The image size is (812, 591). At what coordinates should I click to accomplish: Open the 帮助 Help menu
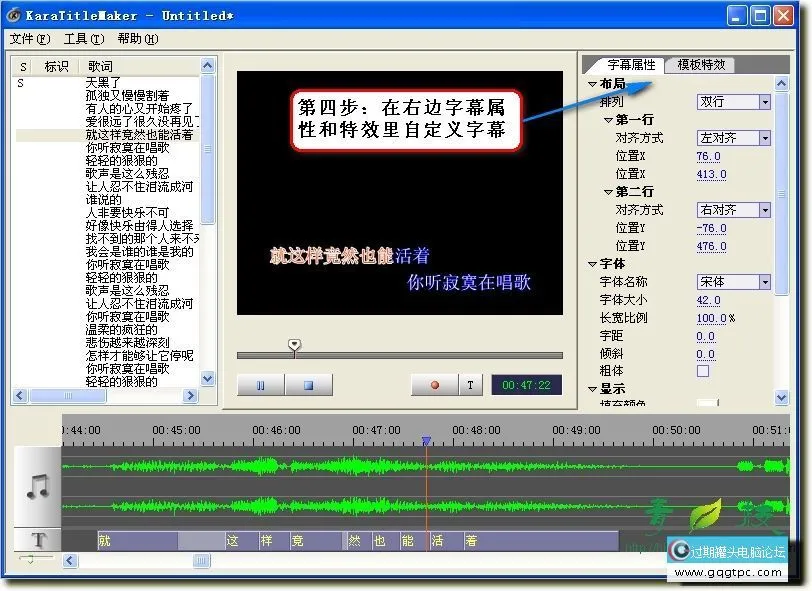[140, 37]
